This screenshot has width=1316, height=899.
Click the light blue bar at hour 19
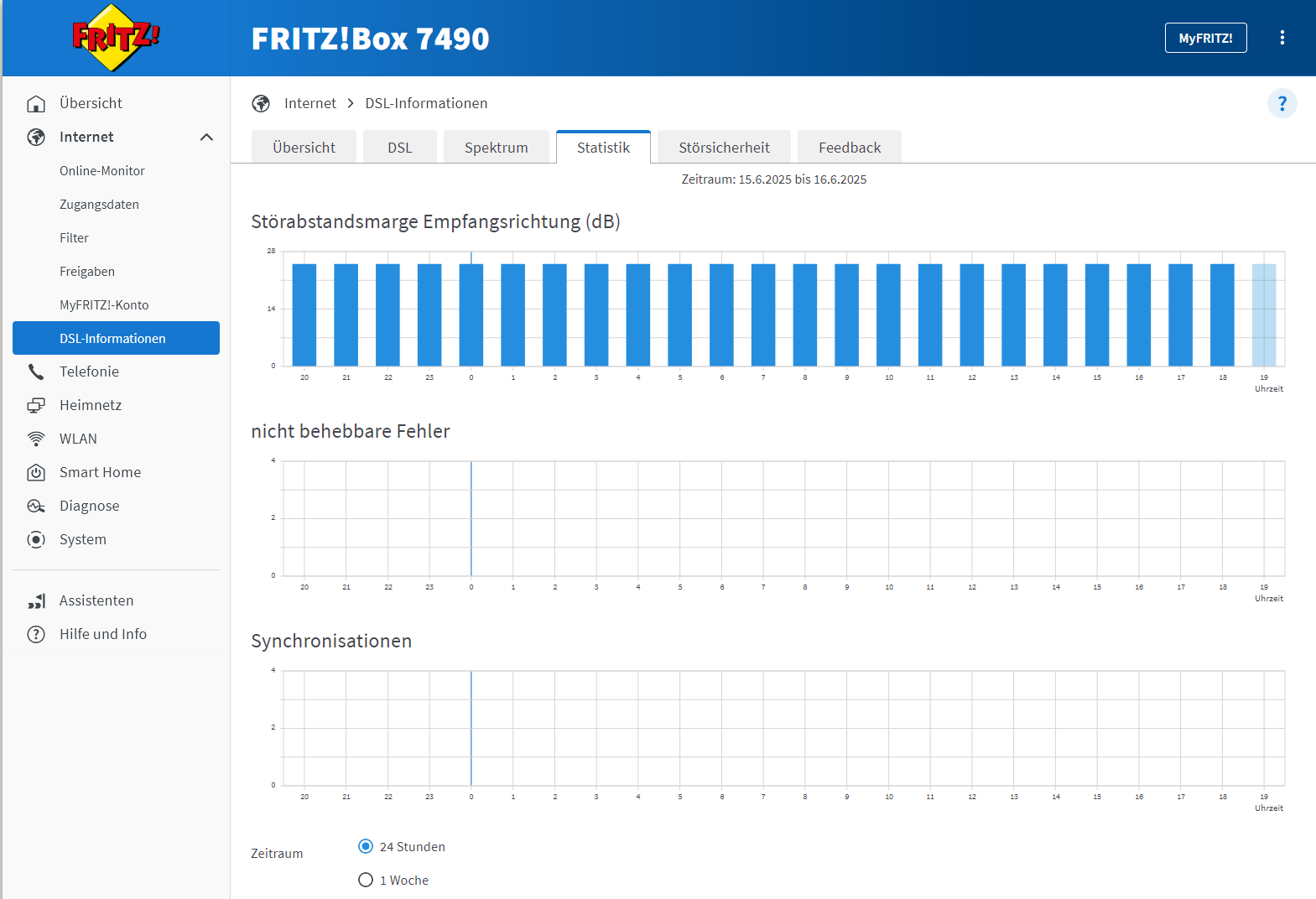click(x=1263, y=315)
